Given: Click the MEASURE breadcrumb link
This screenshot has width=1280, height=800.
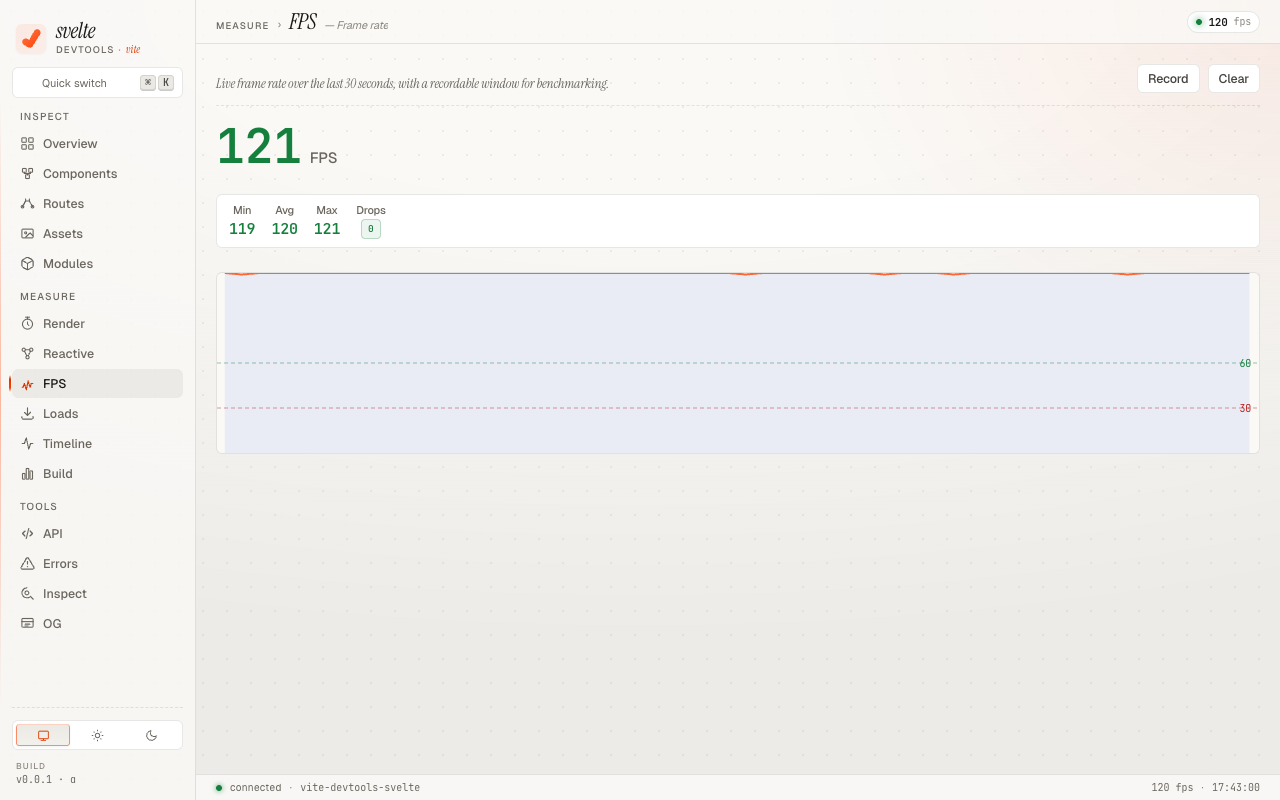Looking at the screenshot, I should 242,26.
